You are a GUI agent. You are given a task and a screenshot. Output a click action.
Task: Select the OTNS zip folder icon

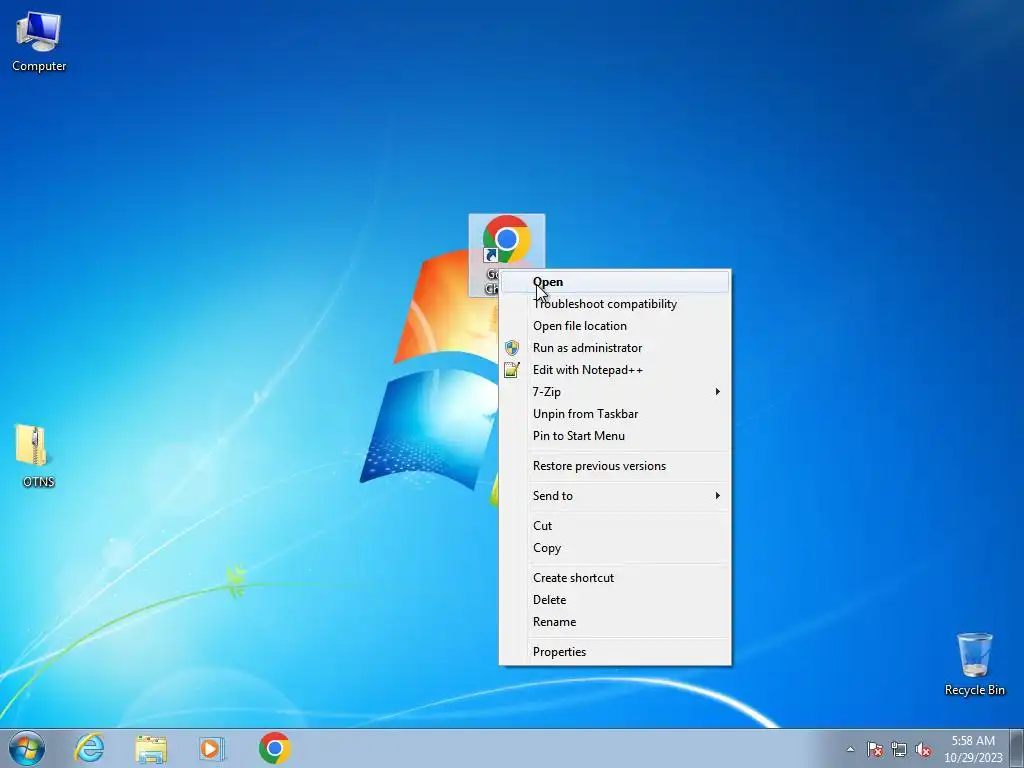(37, 455)
